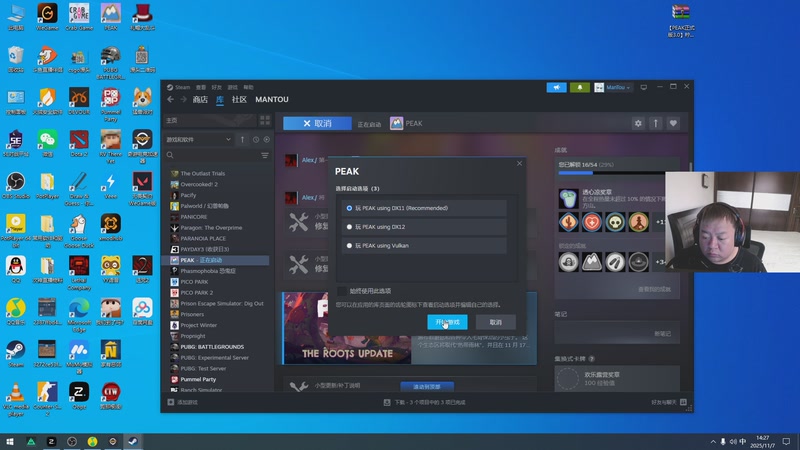
Task: Click the favorite heart icon for PEAK
Action: [673, 123]
